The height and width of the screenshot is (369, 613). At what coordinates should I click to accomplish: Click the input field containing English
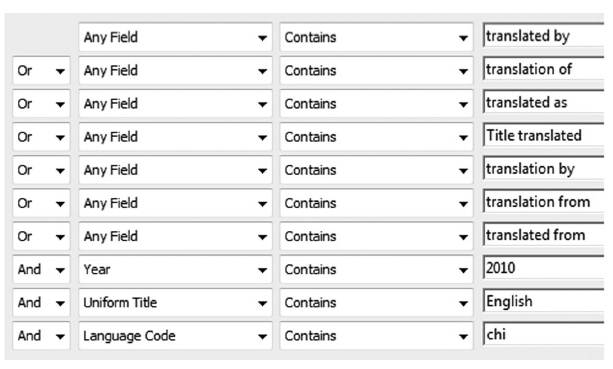544,301
